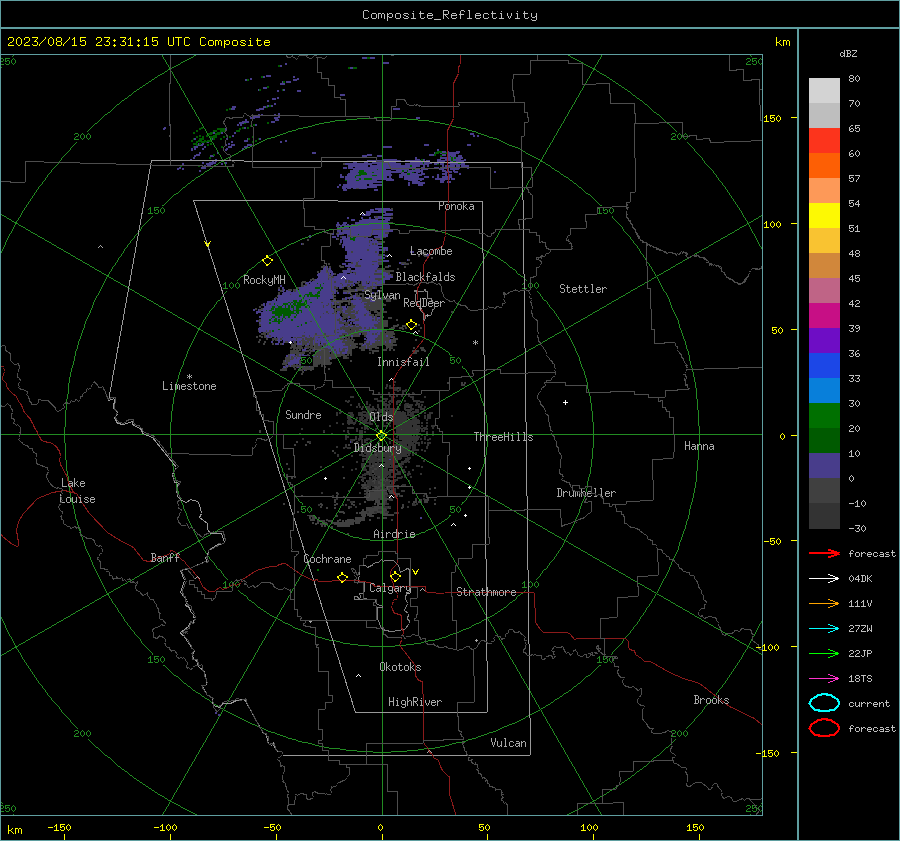Click the light gray 80 dBZ swatch
Image resolution: width=900 pixels, height=841 pixels.
click(824, 91)
